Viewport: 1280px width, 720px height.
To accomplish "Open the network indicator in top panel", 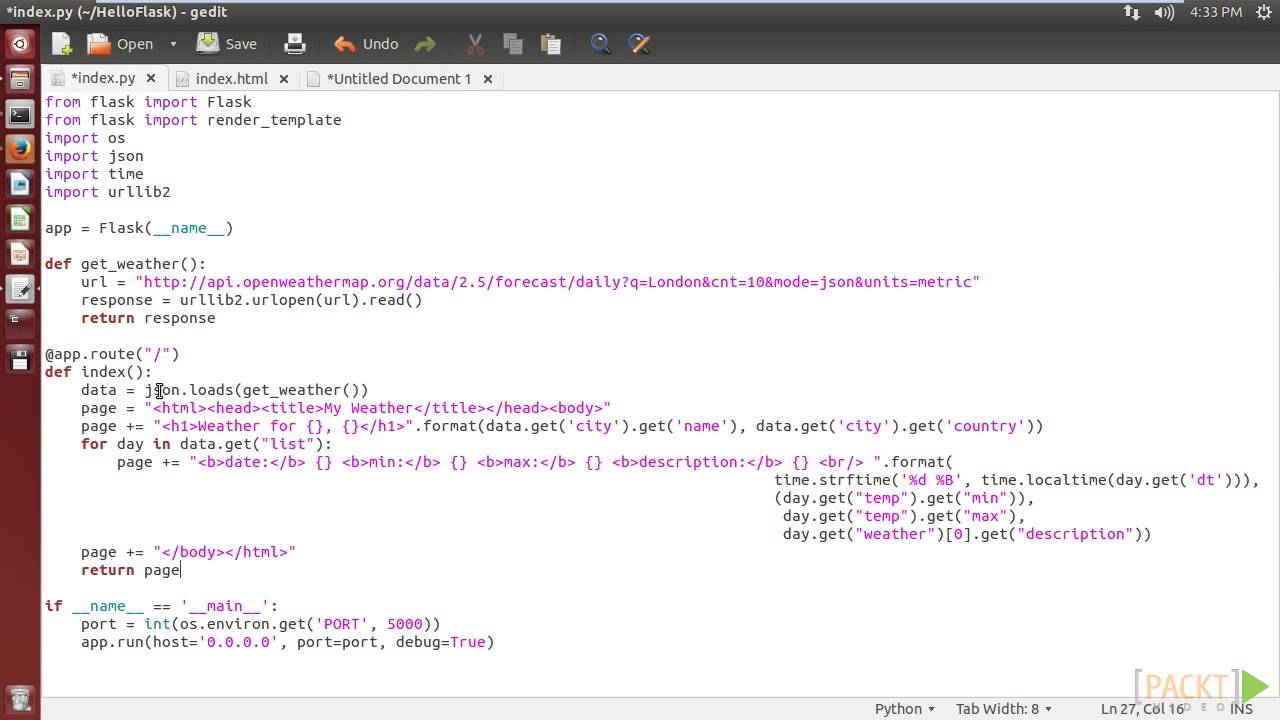I will 1131,13.
